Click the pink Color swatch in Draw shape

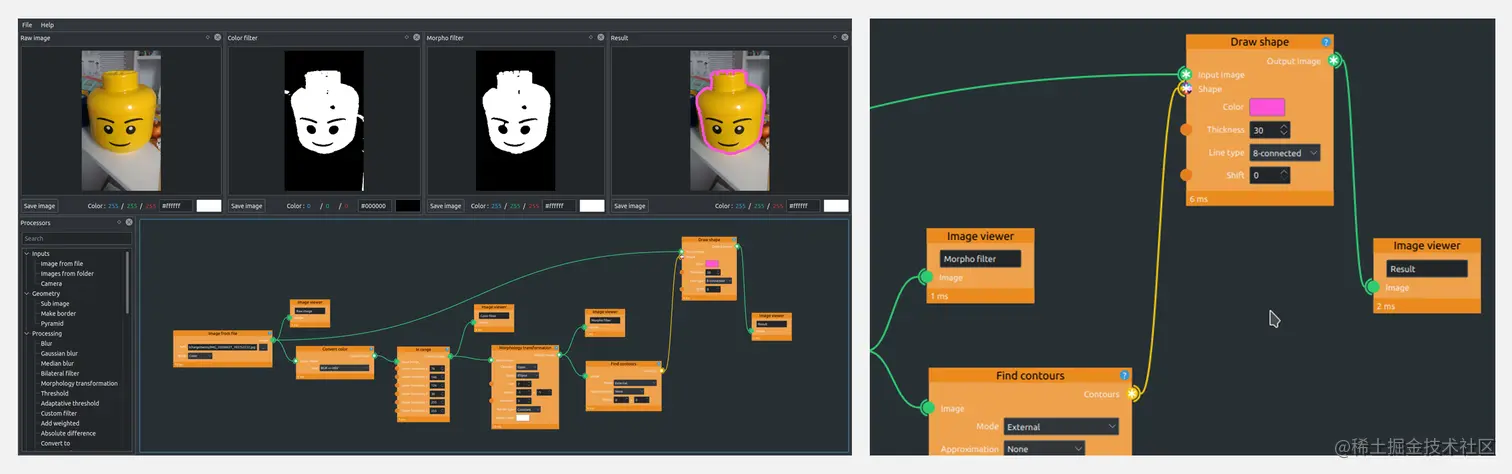click(x=1267, y=107)
